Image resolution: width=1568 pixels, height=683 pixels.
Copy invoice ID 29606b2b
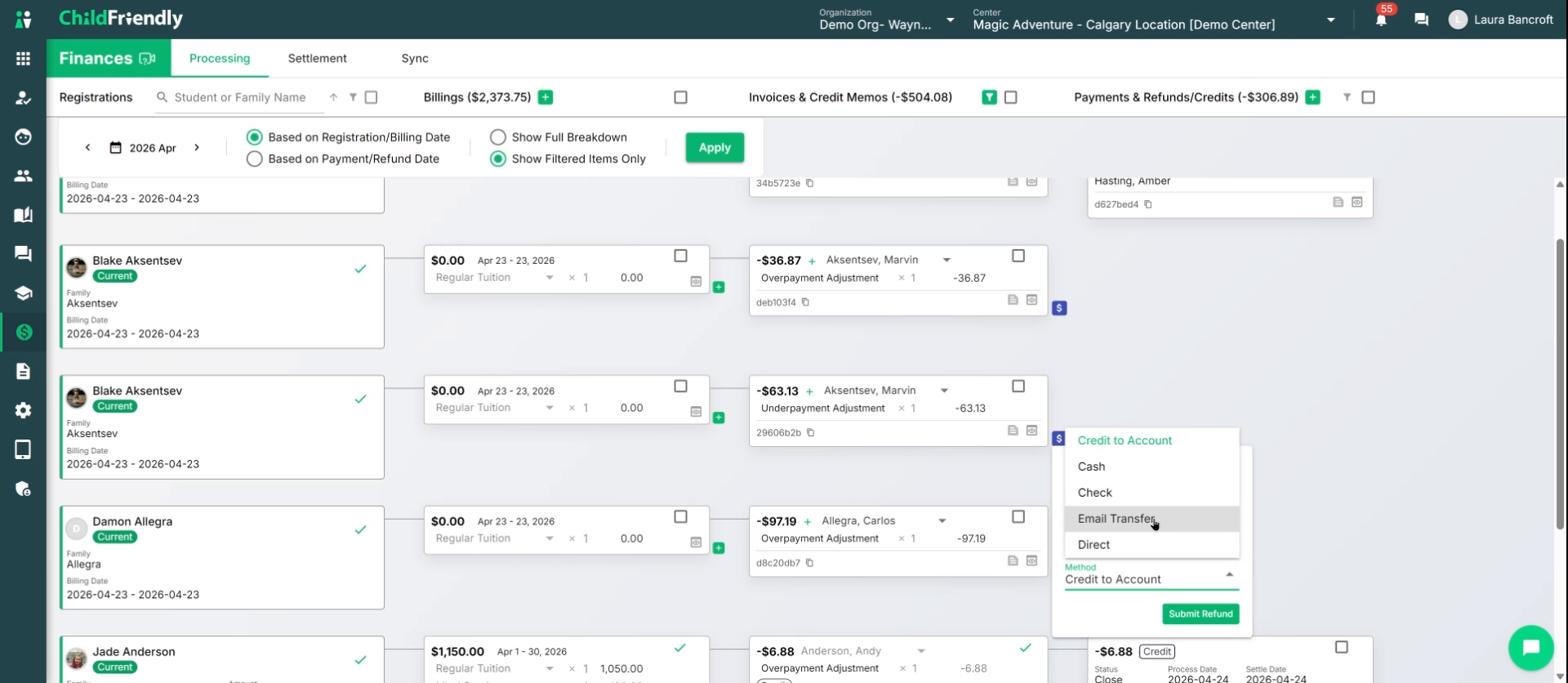(810, 433)
